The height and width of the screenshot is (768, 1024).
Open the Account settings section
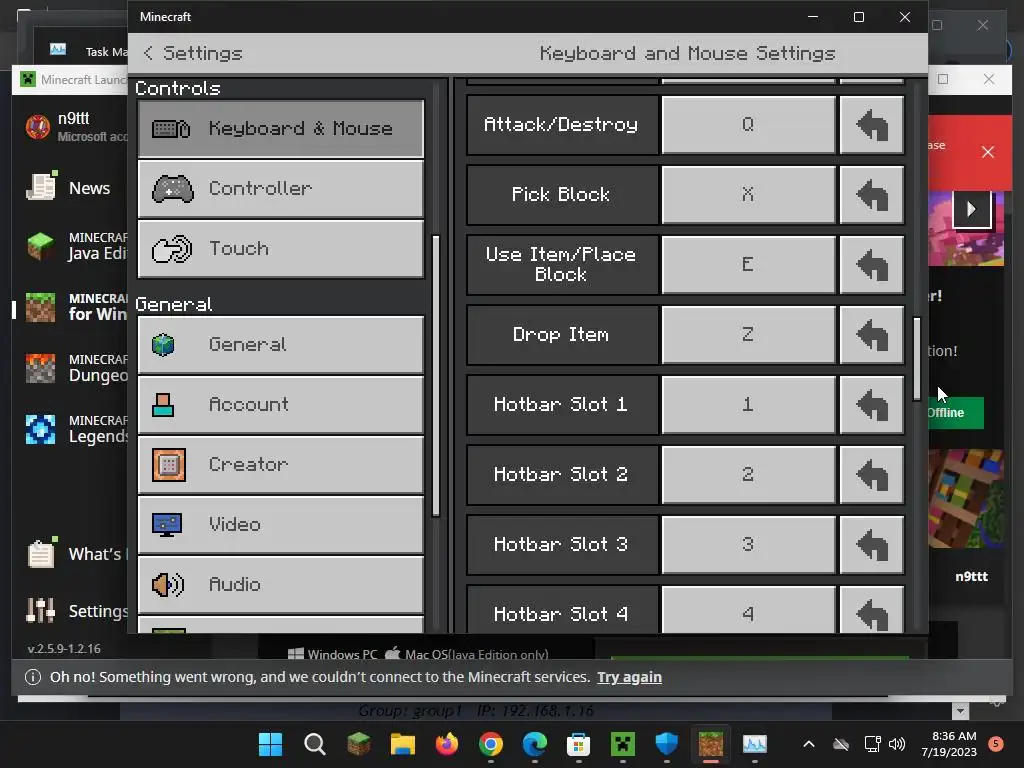(281, 404)
